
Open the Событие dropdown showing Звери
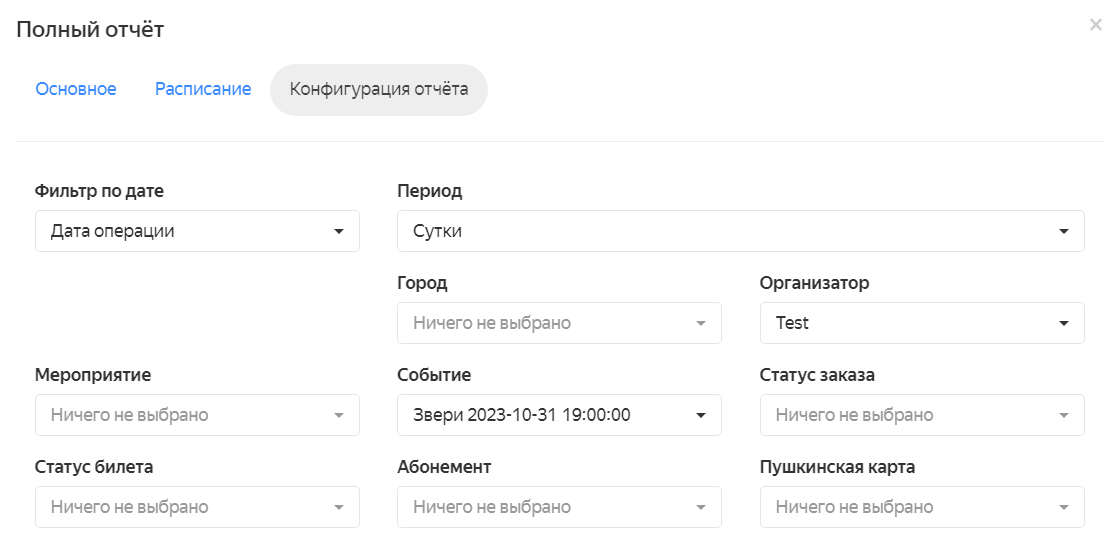coord(559,415)
